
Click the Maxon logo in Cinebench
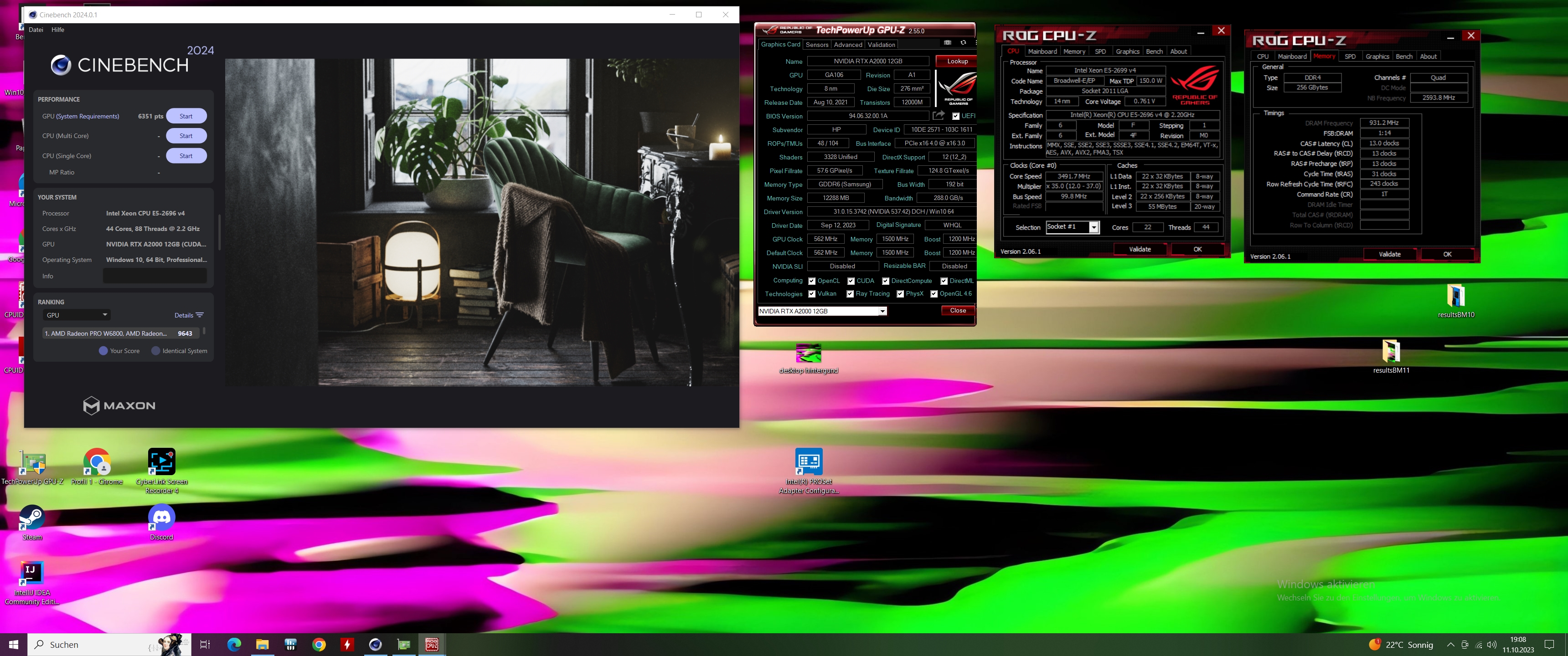pyautogui.click(x=119, y=405)
